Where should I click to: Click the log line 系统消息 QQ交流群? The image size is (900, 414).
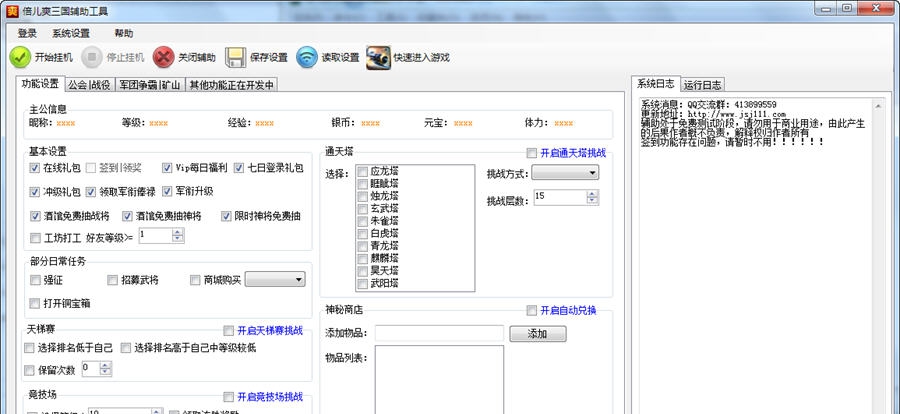pyautogui.click(x=709, y=105)
